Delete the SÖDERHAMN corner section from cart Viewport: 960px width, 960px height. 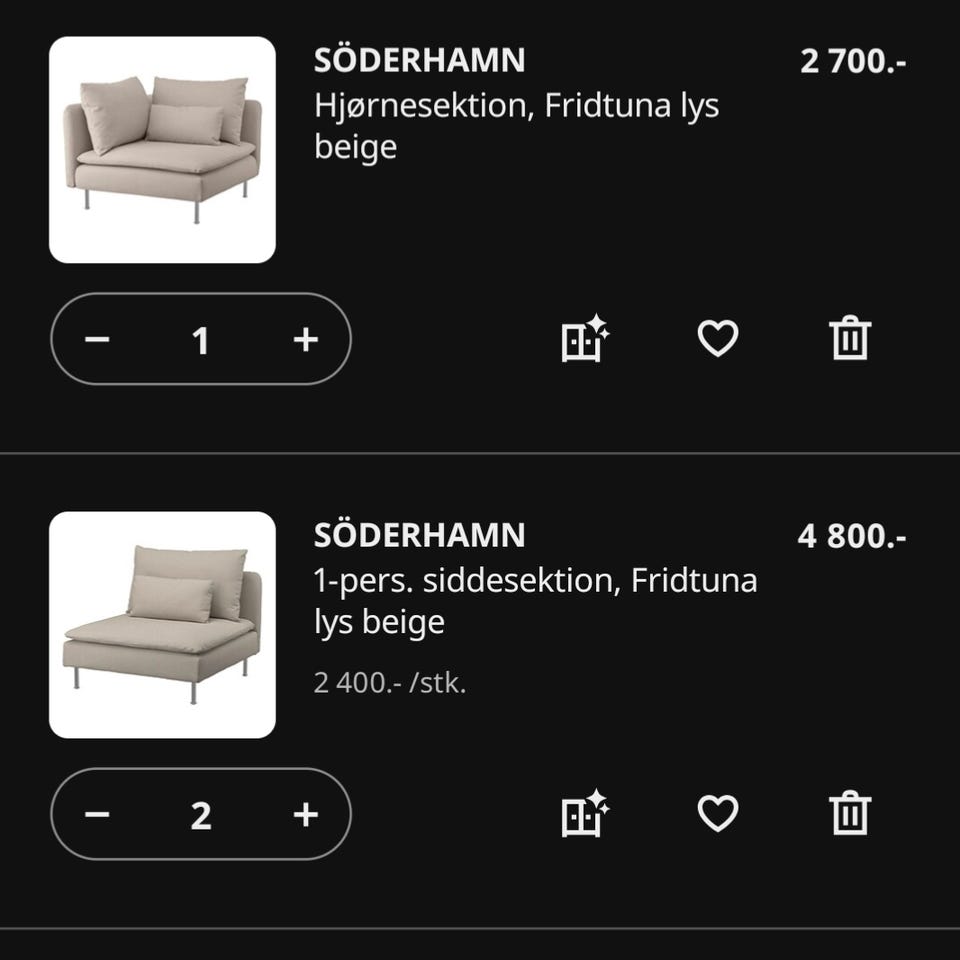[x=850, y=338]
